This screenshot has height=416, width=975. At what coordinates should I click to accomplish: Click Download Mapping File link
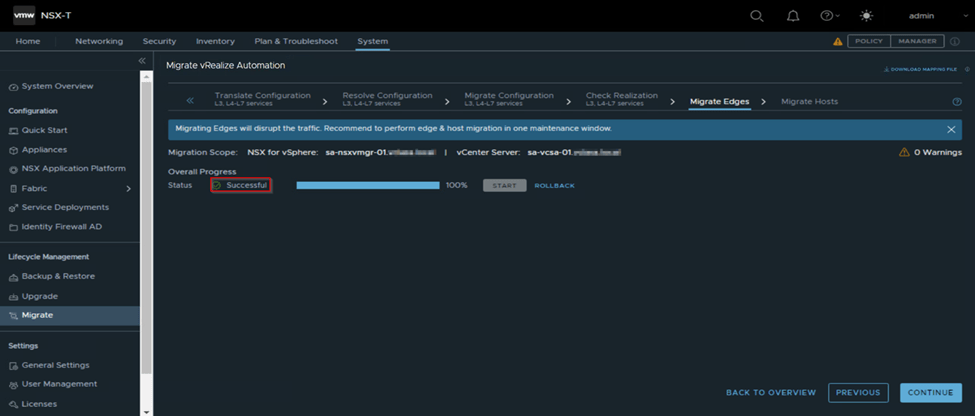pyautogui.click(x=920, y=70)
